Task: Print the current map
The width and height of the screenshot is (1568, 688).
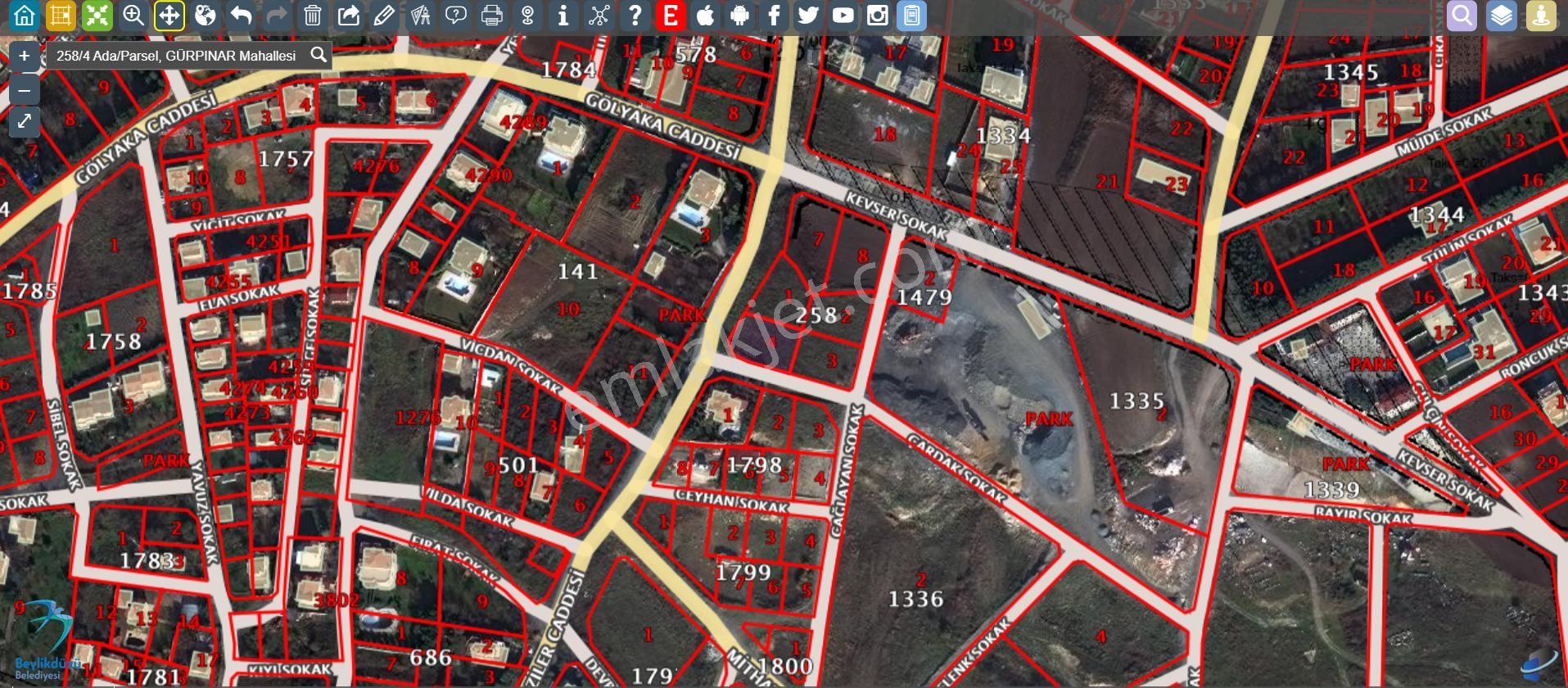Action: click(x=492, y=16)
